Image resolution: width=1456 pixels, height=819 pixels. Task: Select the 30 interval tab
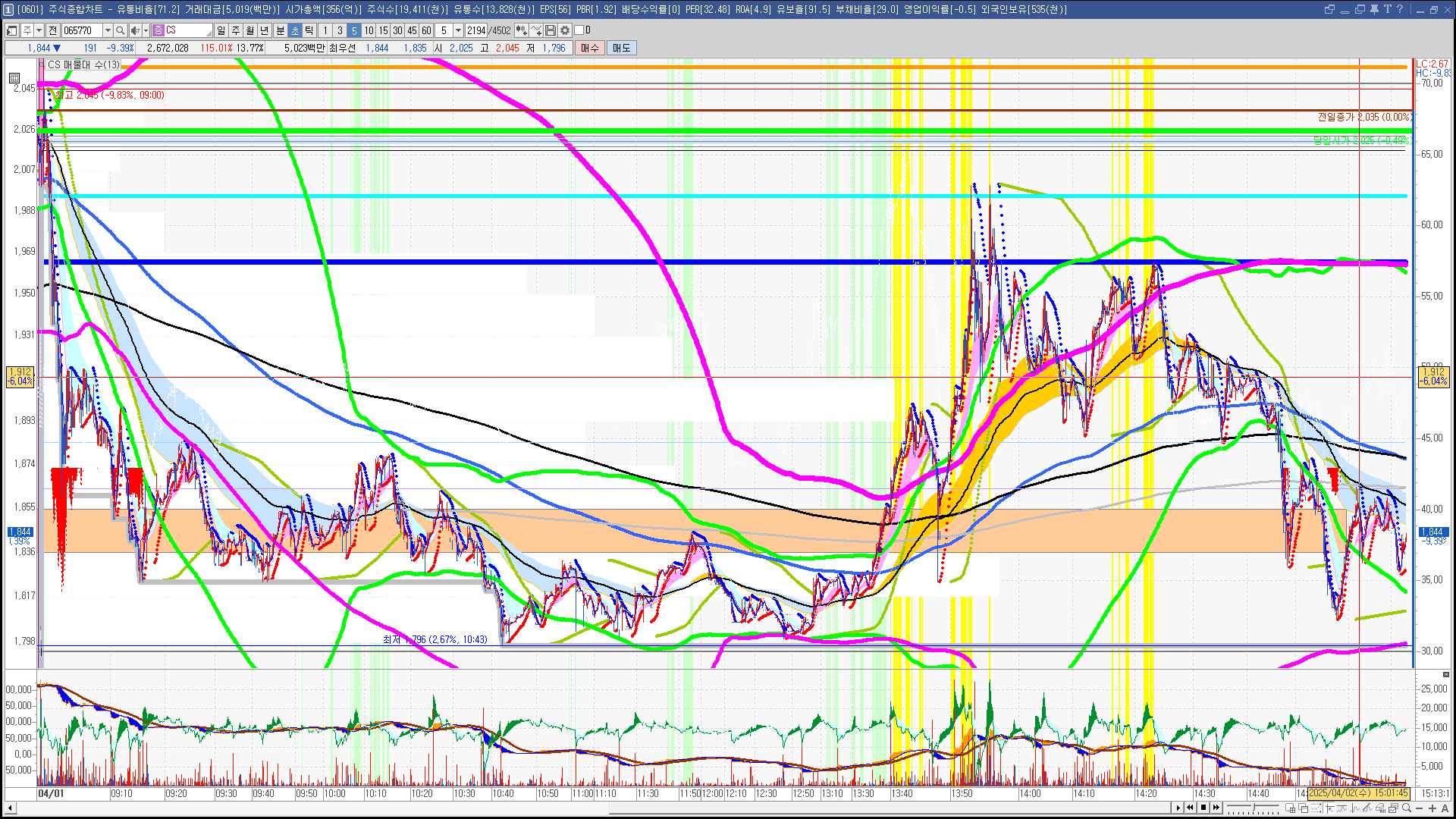(x=397, y=30)
